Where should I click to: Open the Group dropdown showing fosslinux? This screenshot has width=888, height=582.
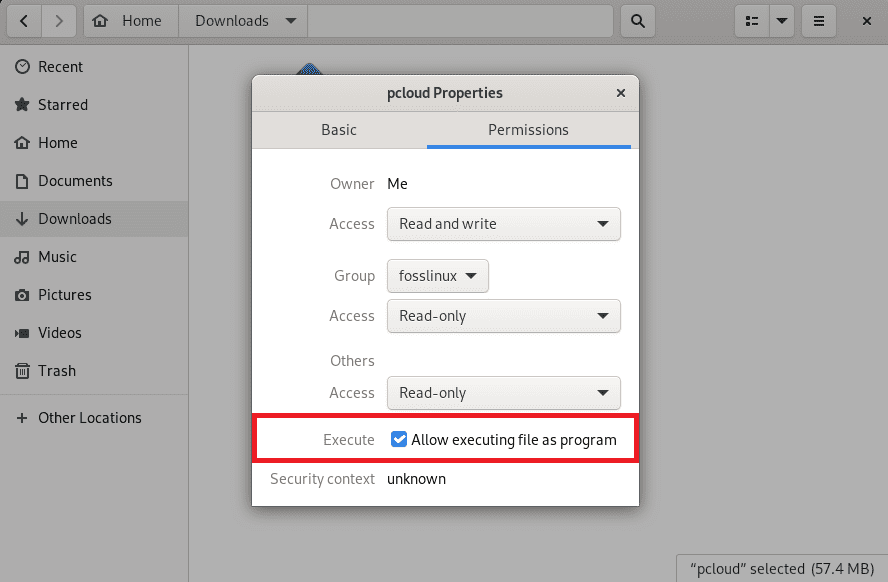click(438, 276)
